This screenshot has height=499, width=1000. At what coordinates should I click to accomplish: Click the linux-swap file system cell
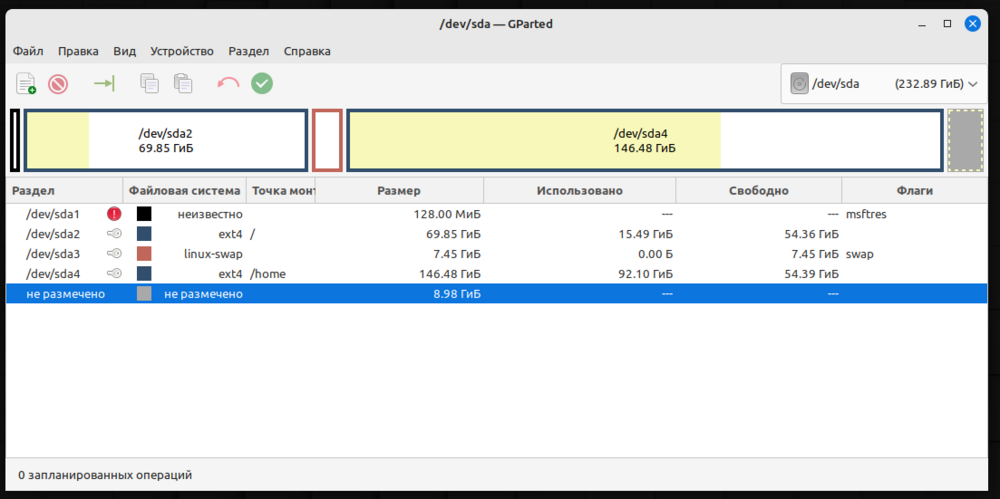(x=213, y=254)
